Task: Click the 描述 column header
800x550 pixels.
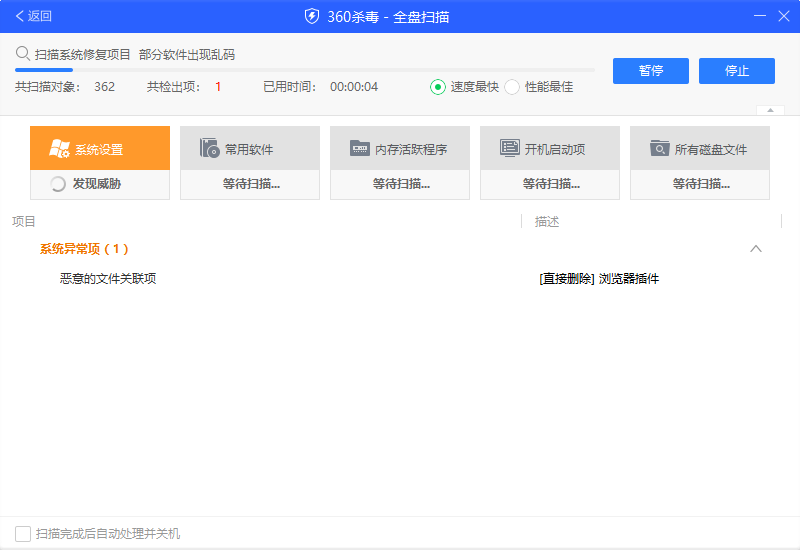Action: tap(547, 221)
